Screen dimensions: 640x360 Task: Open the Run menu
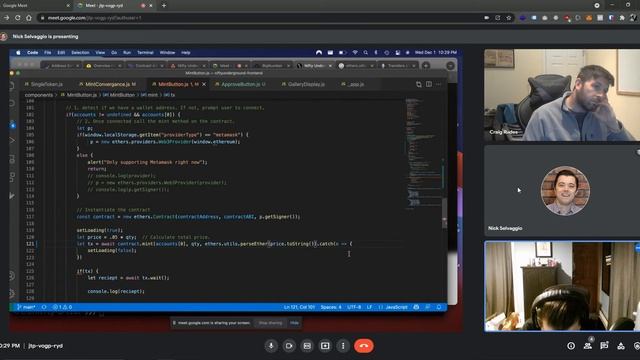127,53
